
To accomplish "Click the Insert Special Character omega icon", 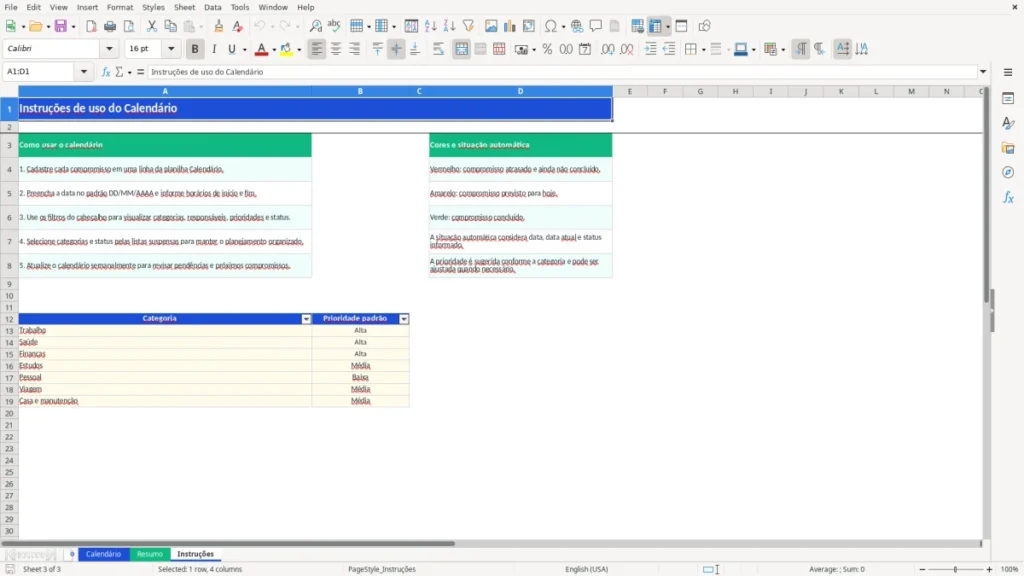I will click(x=551, y=26).
